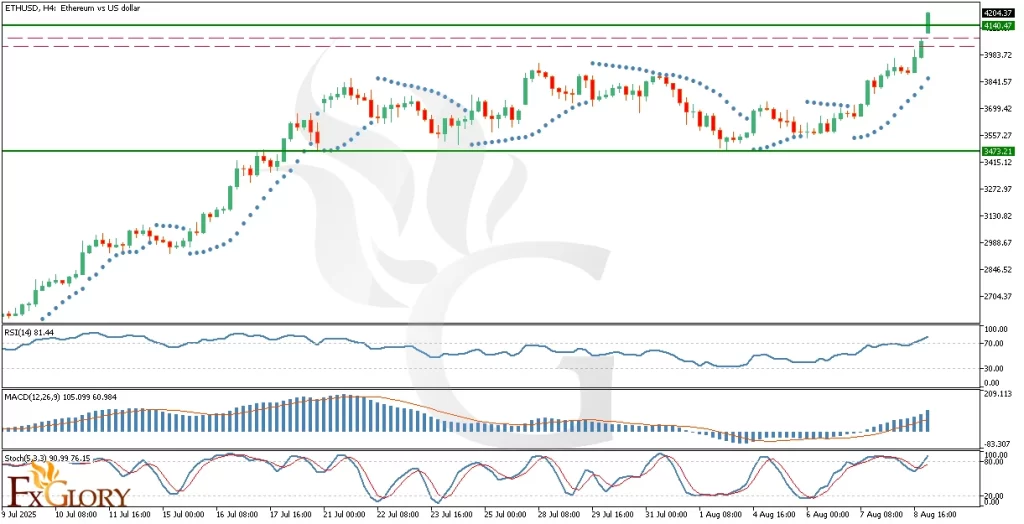Click the time axis label '9 Jul 2025'

[x=19, y=514]
